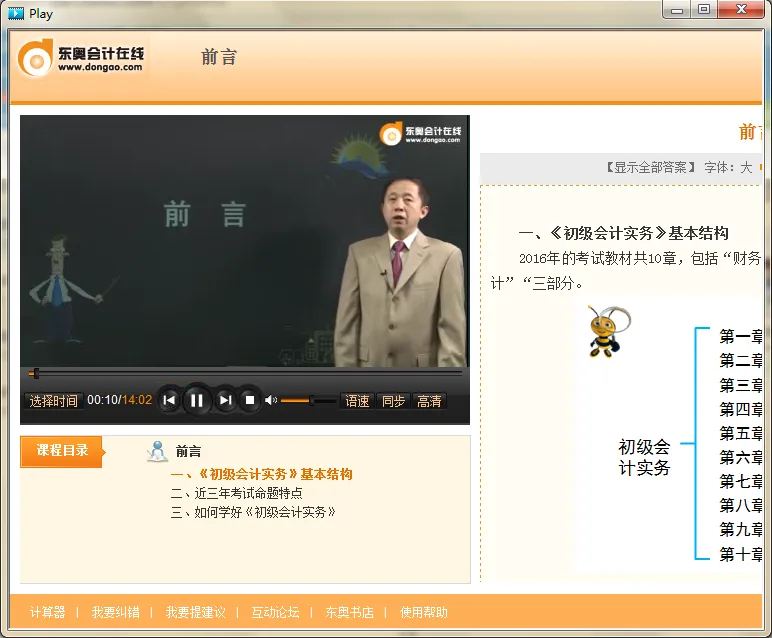Set font size to 大
Viewport: 772px width, 638px height.
(x=746, y=168)
